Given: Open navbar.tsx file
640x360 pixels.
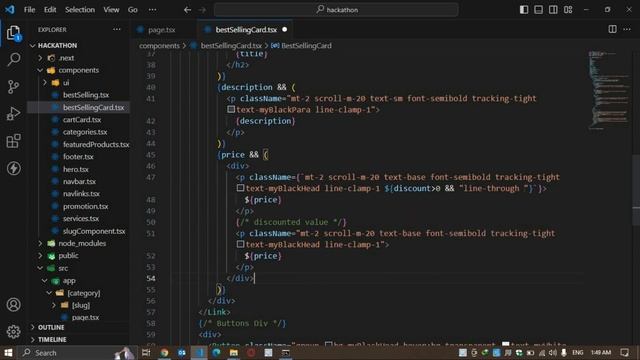Looking at the screenshot, I should point(78,181).
